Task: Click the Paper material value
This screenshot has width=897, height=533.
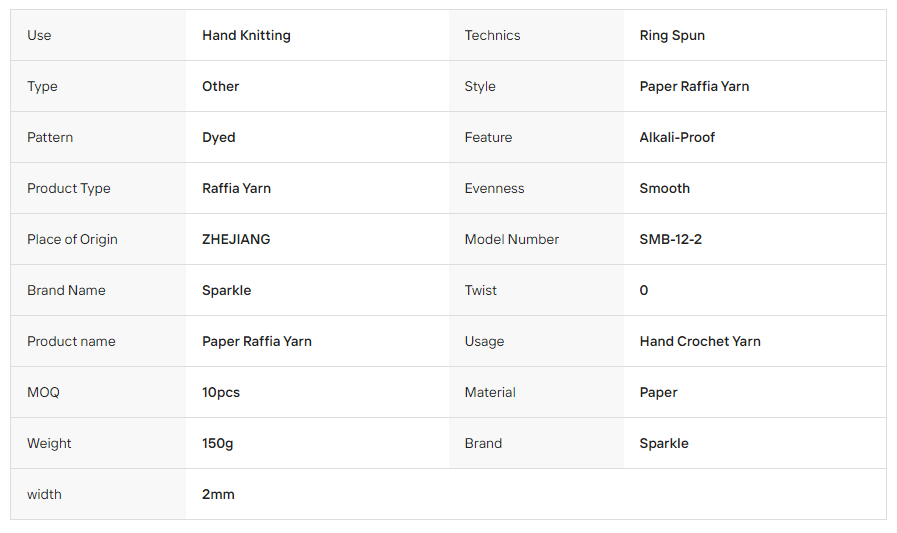Action: click(x=658, y=392)
